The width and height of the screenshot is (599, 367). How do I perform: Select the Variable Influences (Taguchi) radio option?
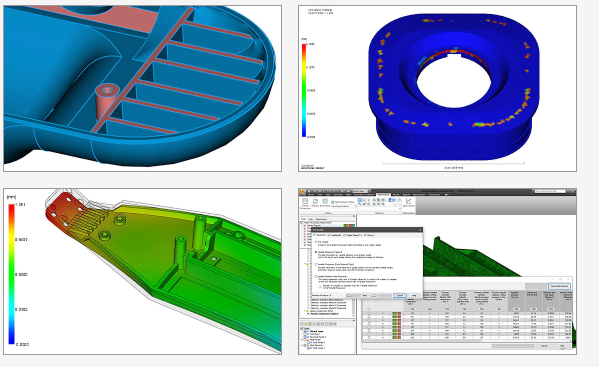(x=316, y=252)
